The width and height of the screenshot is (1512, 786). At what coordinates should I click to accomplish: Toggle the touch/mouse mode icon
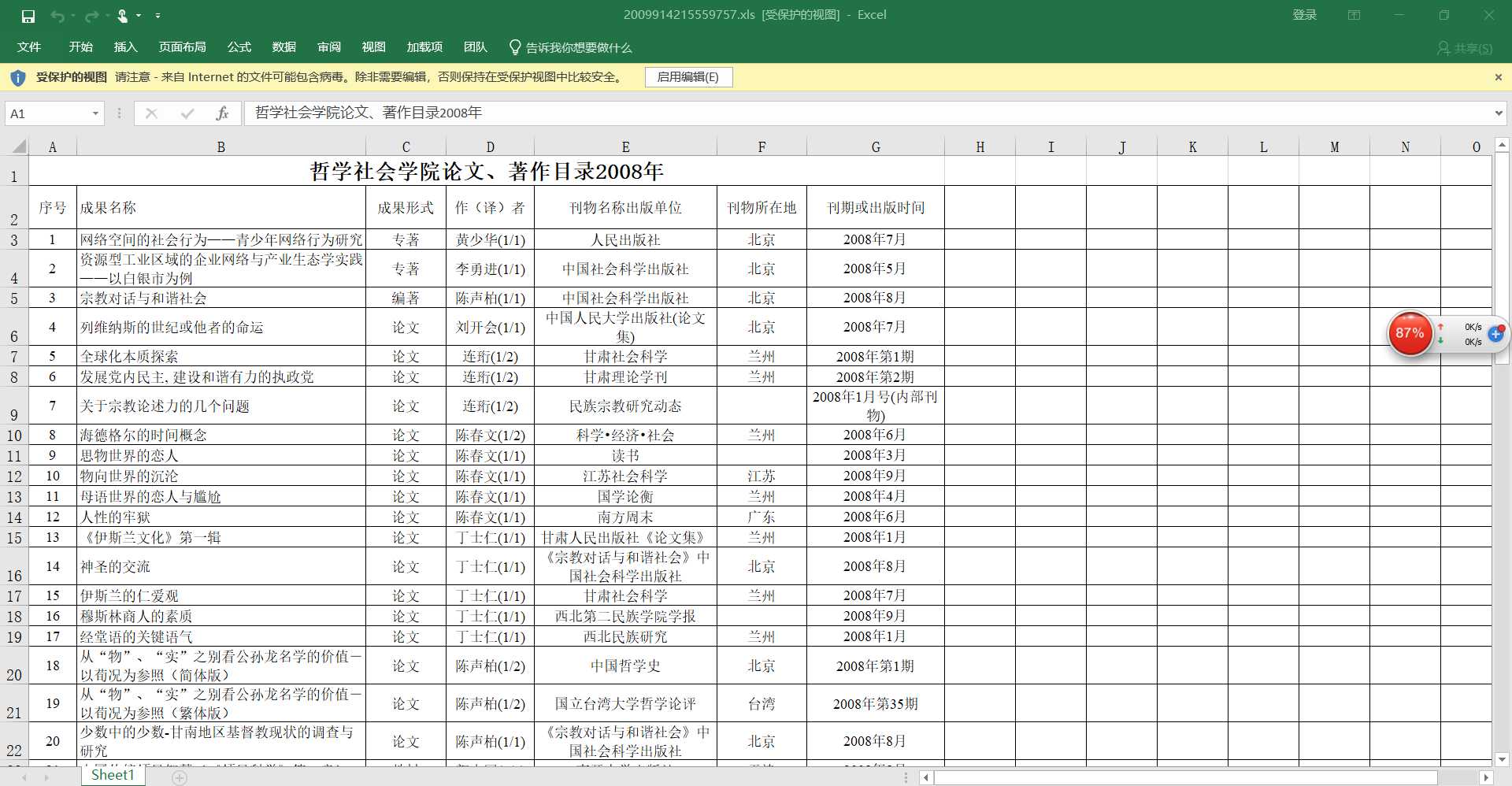pos(123,16)
